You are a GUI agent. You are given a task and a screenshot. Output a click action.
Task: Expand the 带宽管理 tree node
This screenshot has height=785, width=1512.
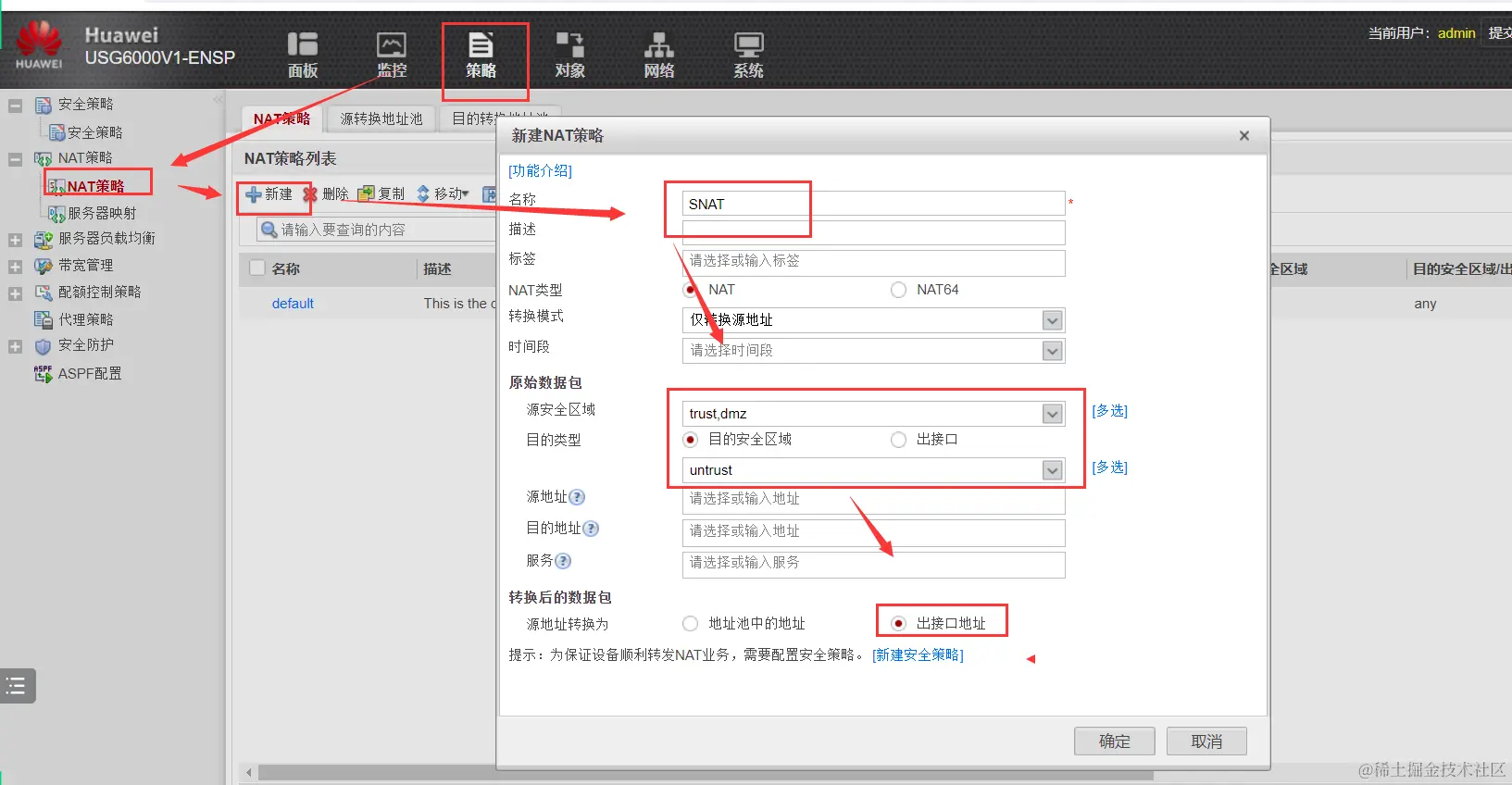pyautogui.click(x=15, y=267)
